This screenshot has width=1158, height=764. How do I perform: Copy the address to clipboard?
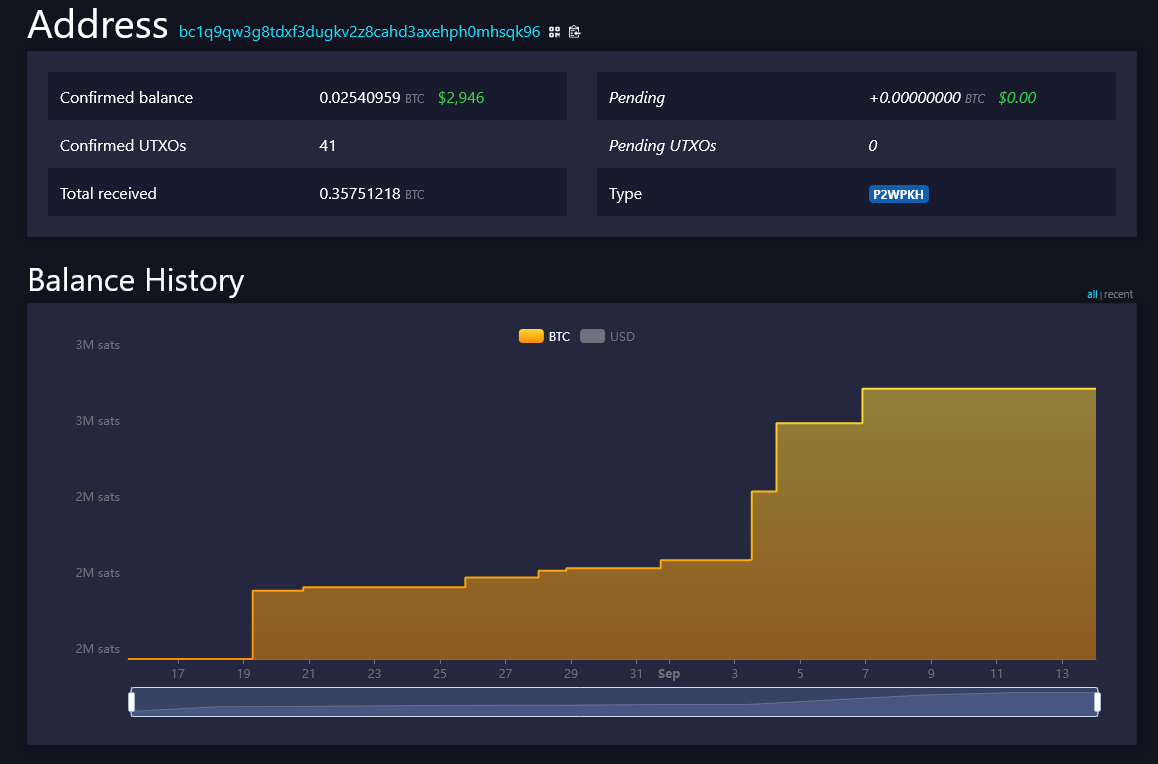[x=574, y=32]
